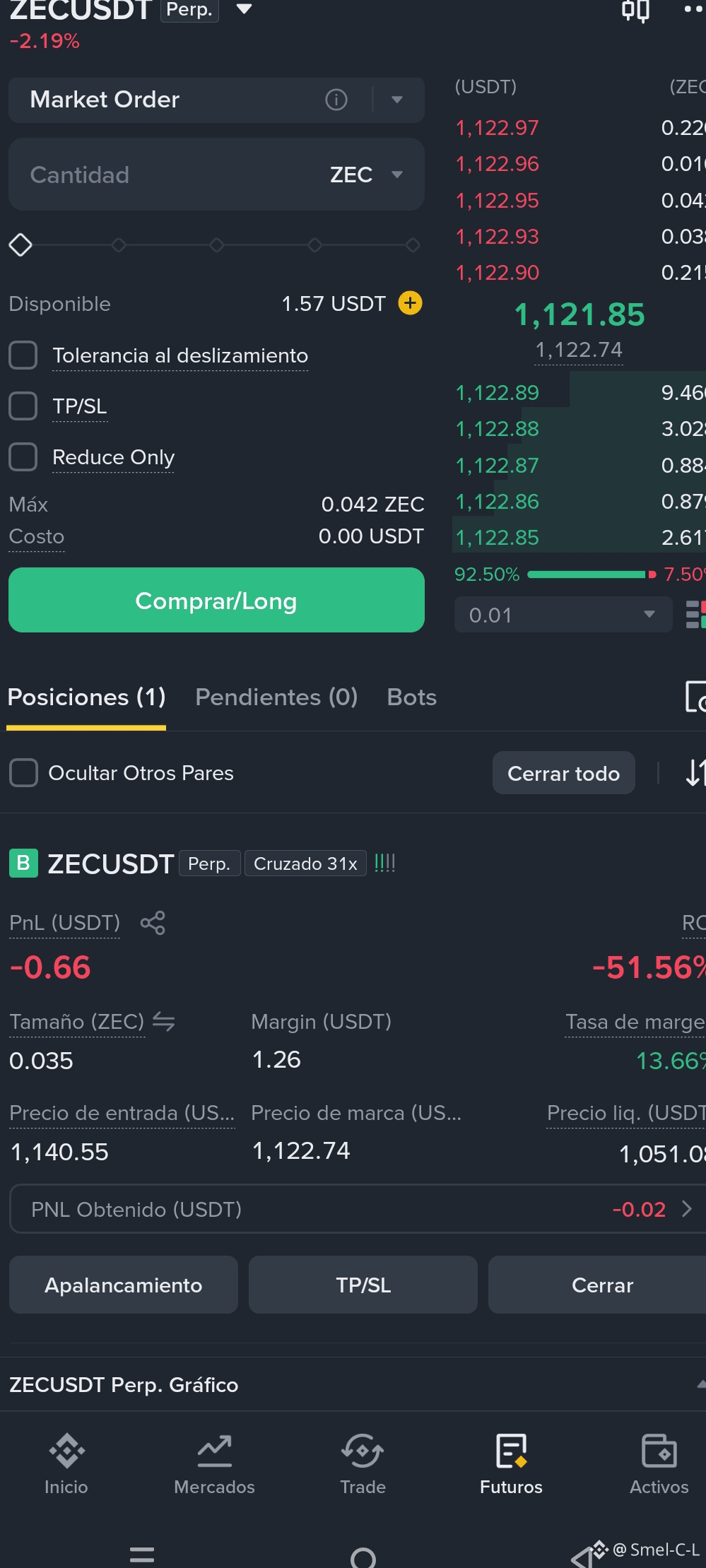Enable Tolerancia al deslizamiento checkbox
The height and width of the screenshot is (1568, 706).
click(x=23, y=355)
